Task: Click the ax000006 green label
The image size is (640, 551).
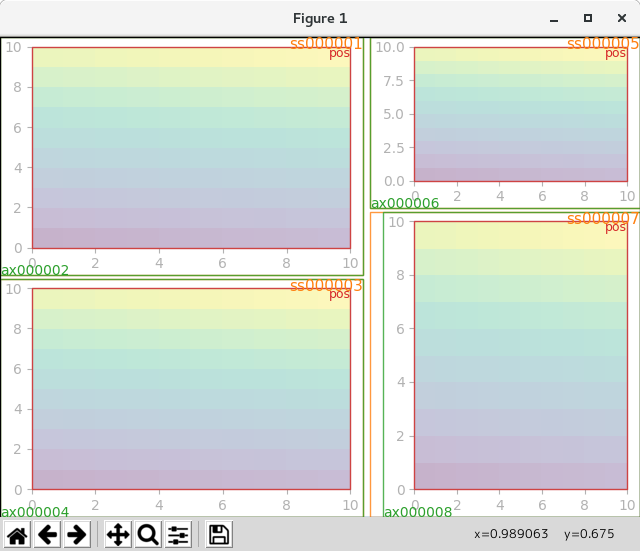Action: [405, 203]
